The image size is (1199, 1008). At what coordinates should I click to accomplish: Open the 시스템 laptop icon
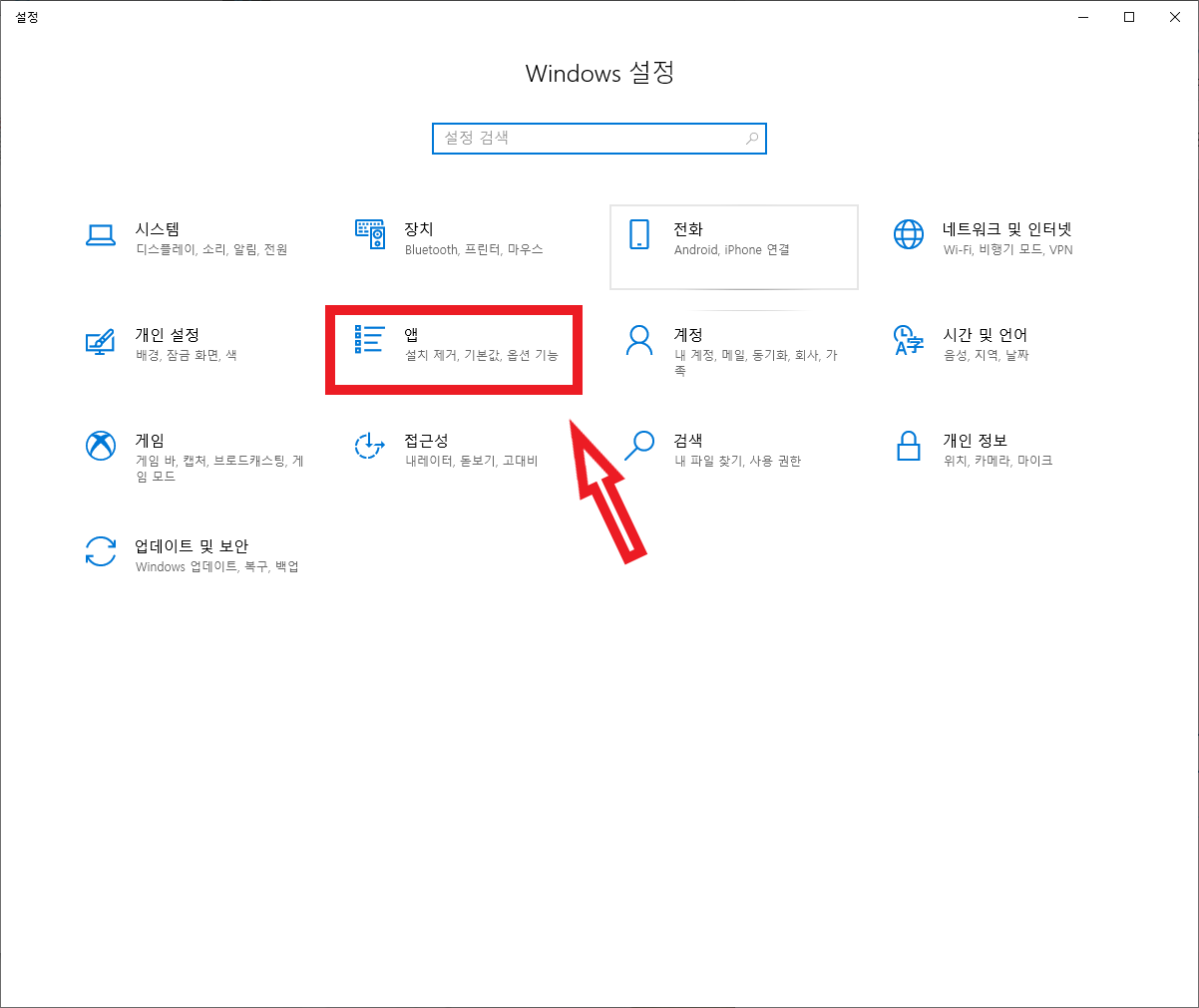click(x=101, y=235)
